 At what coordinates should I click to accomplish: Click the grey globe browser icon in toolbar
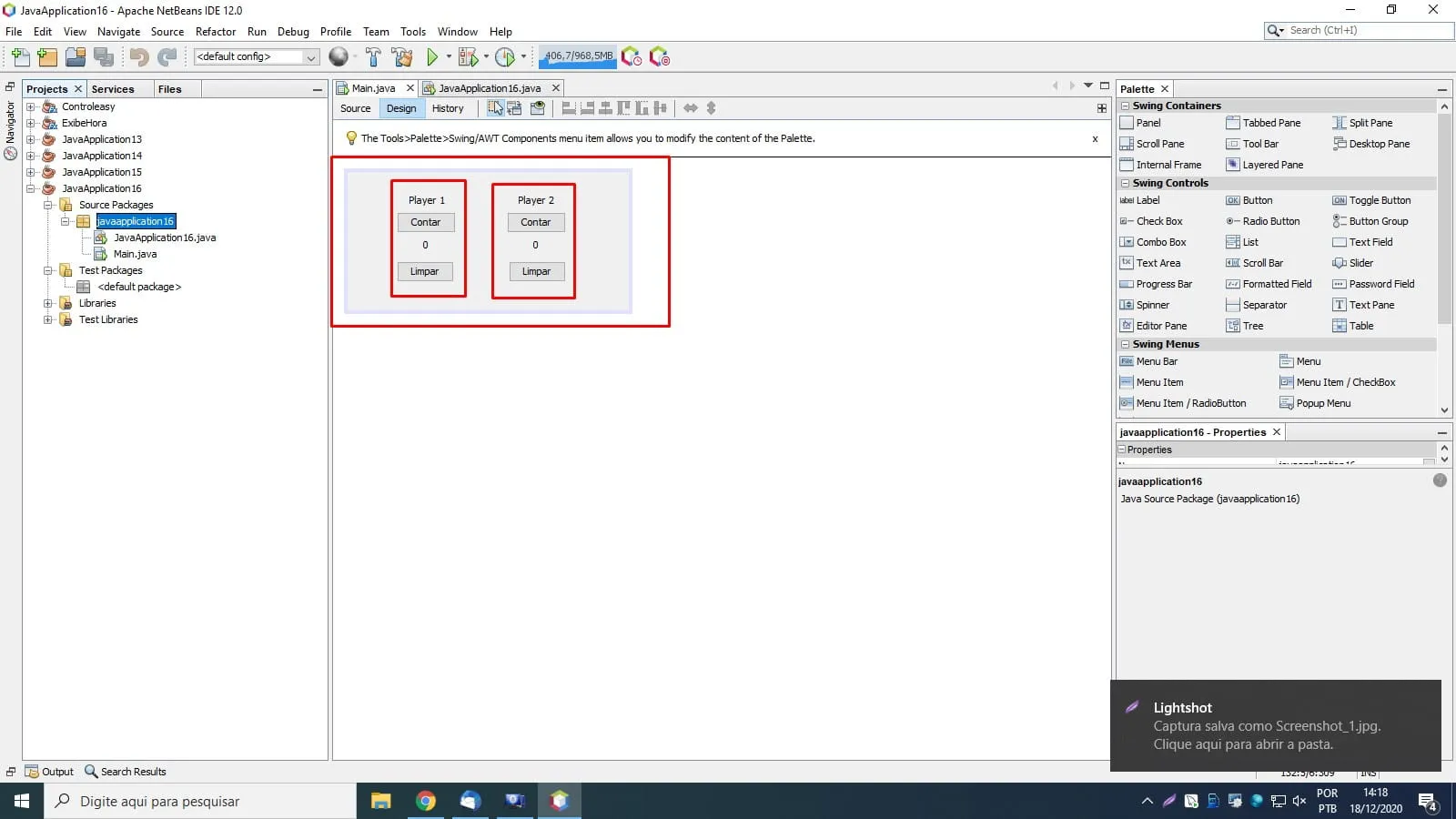(339, 57)
